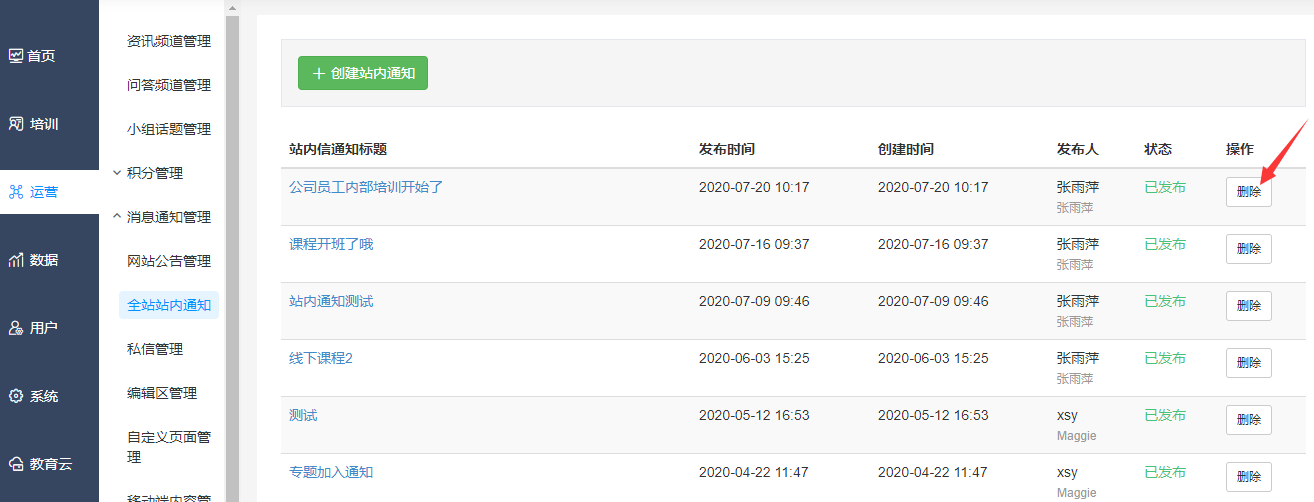The height and width of the screenshot is (502, 1314).
Task: Collapse the 消息通知管理 menu group
Action: point(162,217)
